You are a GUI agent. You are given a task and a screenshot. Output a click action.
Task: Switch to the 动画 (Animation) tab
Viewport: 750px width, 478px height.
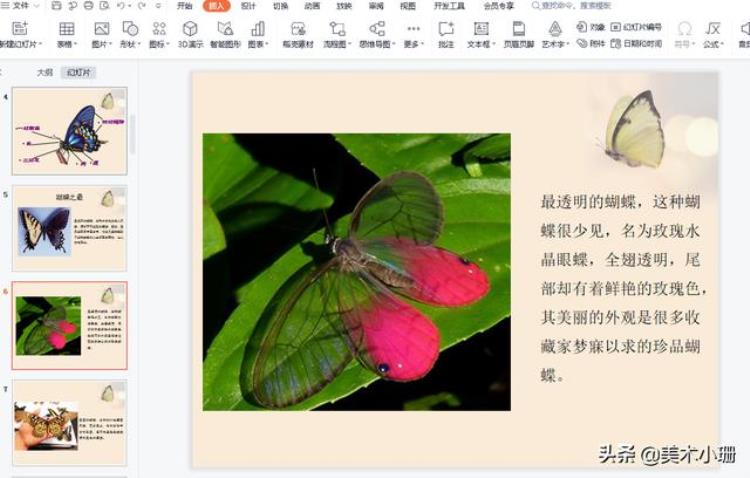[x=312, y=6]
